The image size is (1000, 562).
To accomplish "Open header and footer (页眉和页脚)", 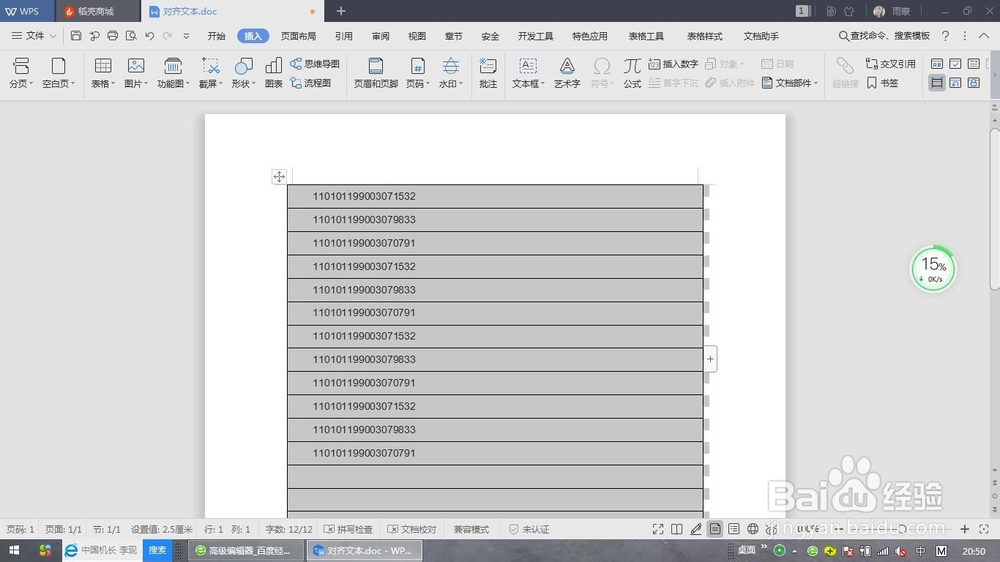I will 376,72.
